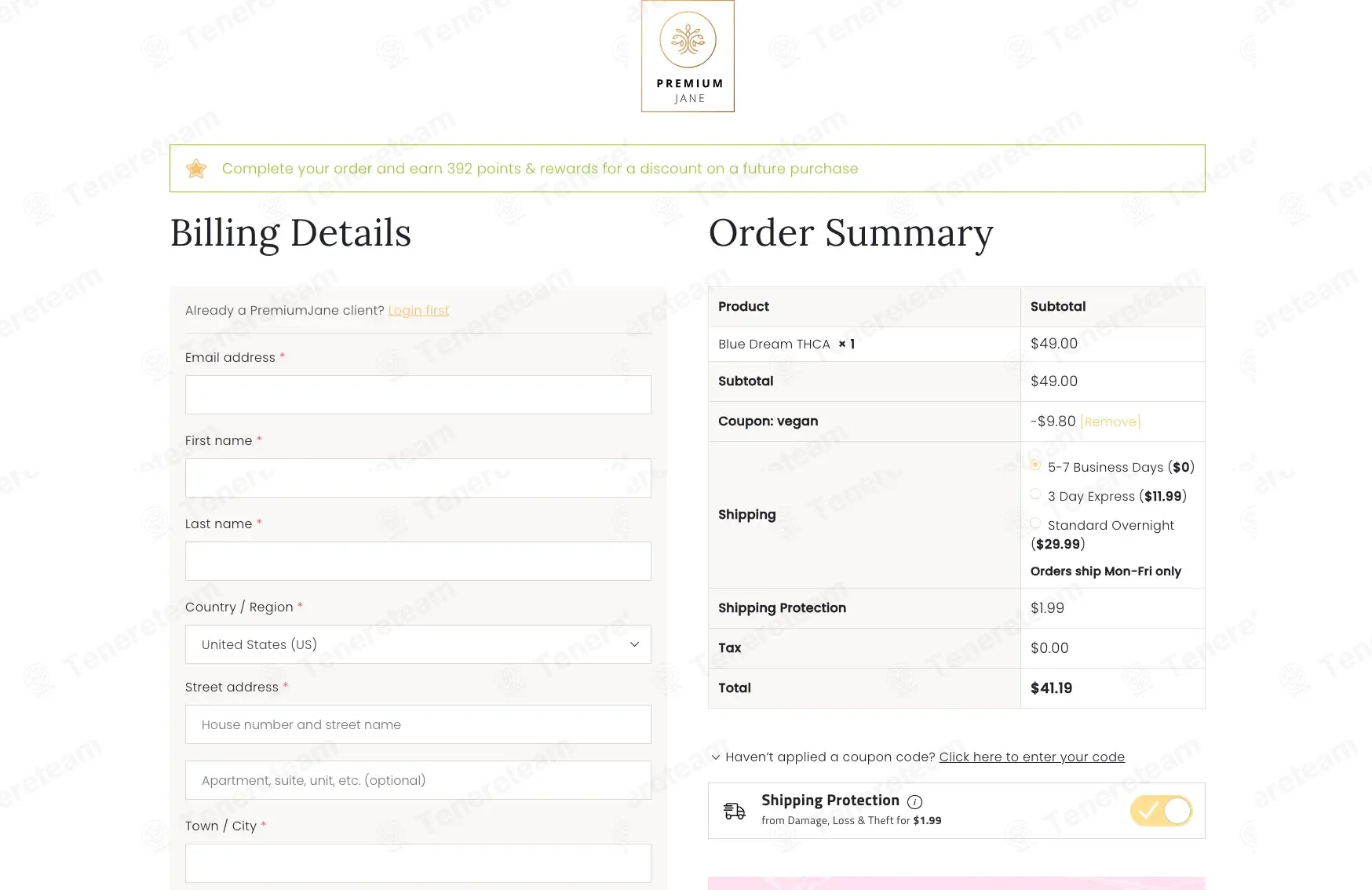Click the Shipping Protection info icon
This screenshot has height=890, width=1372.
pyautogui.click(x=914, y=801)
